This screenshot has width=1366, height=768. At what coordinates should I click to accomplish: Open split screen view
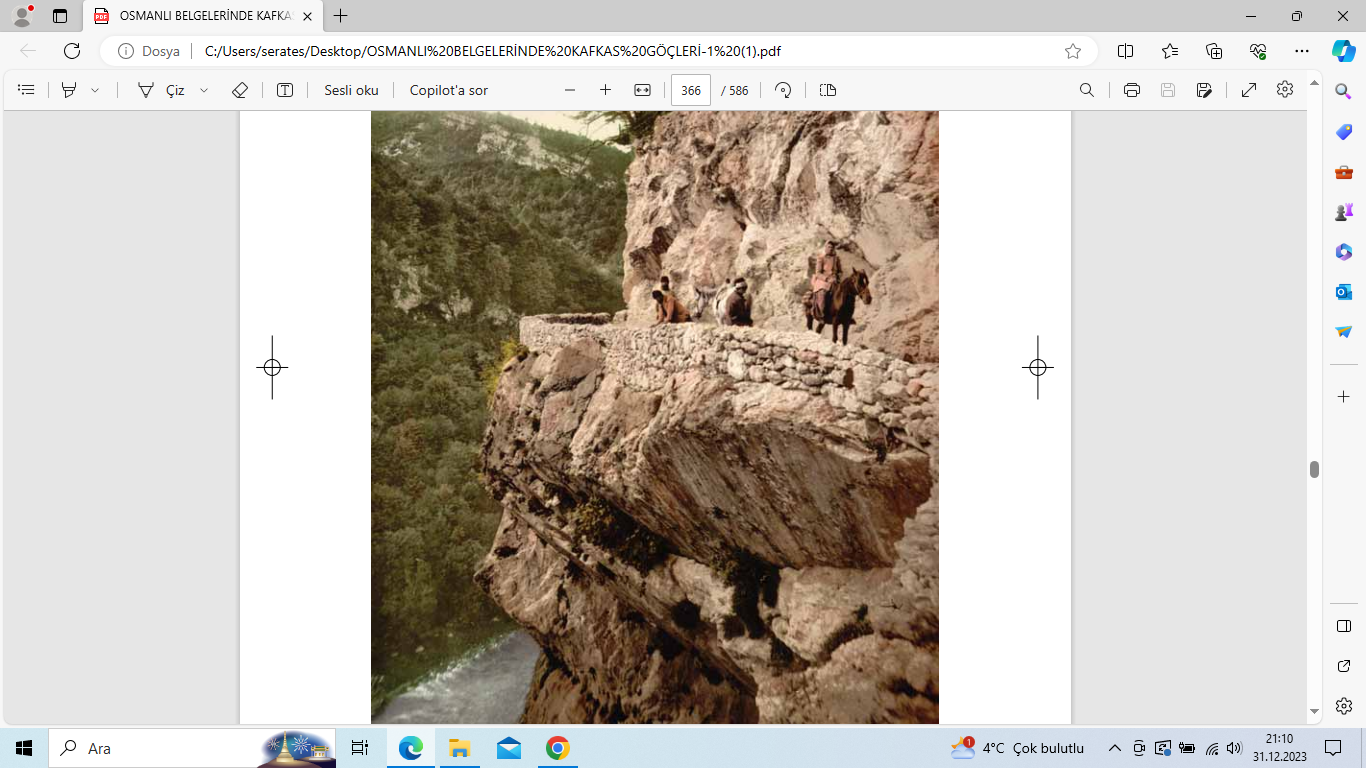coord(1125,51)
